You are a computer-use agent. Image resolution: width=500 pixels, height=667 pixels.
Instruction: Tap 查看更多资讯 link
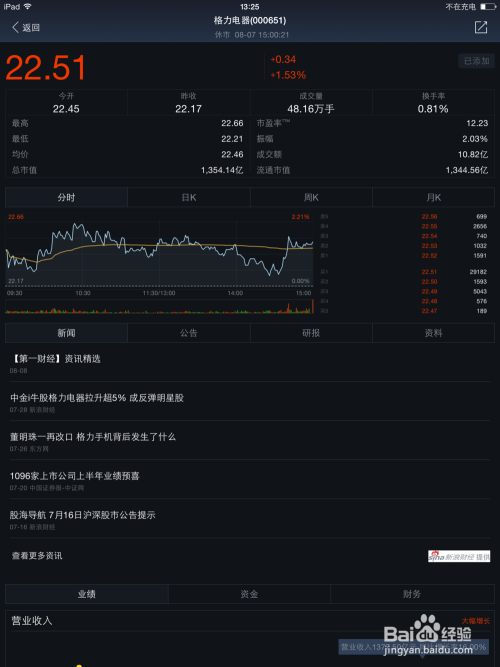click(37, 556)
